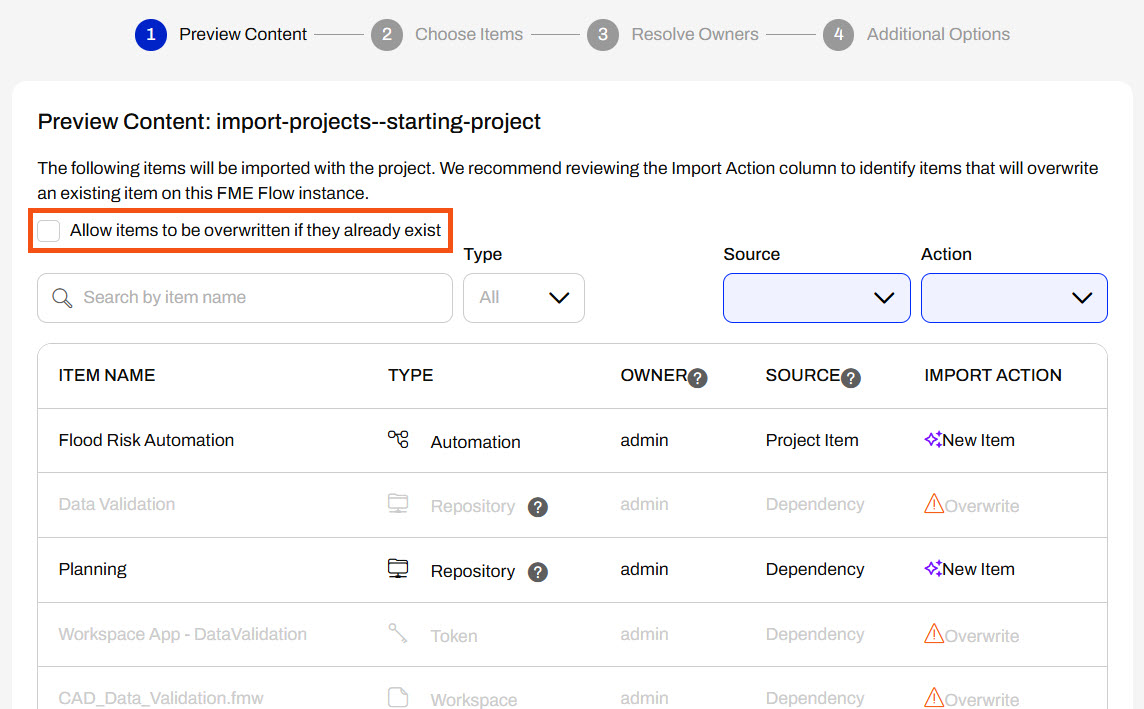1144x709 pixels.
Task: Click the Search by item name field
Action: pyautogui.click(x=260, y=298)
